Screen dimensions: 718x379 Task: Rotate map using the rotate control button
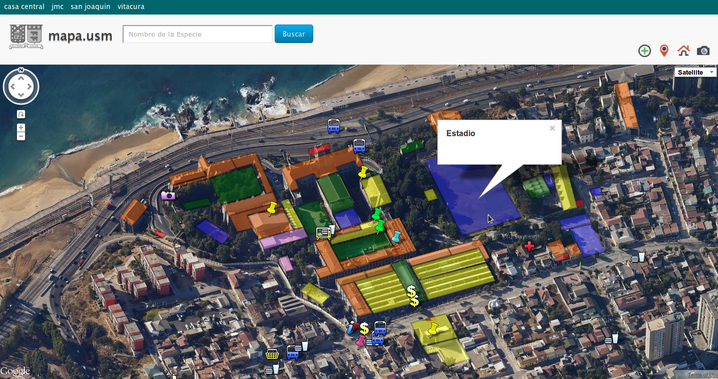21,114
